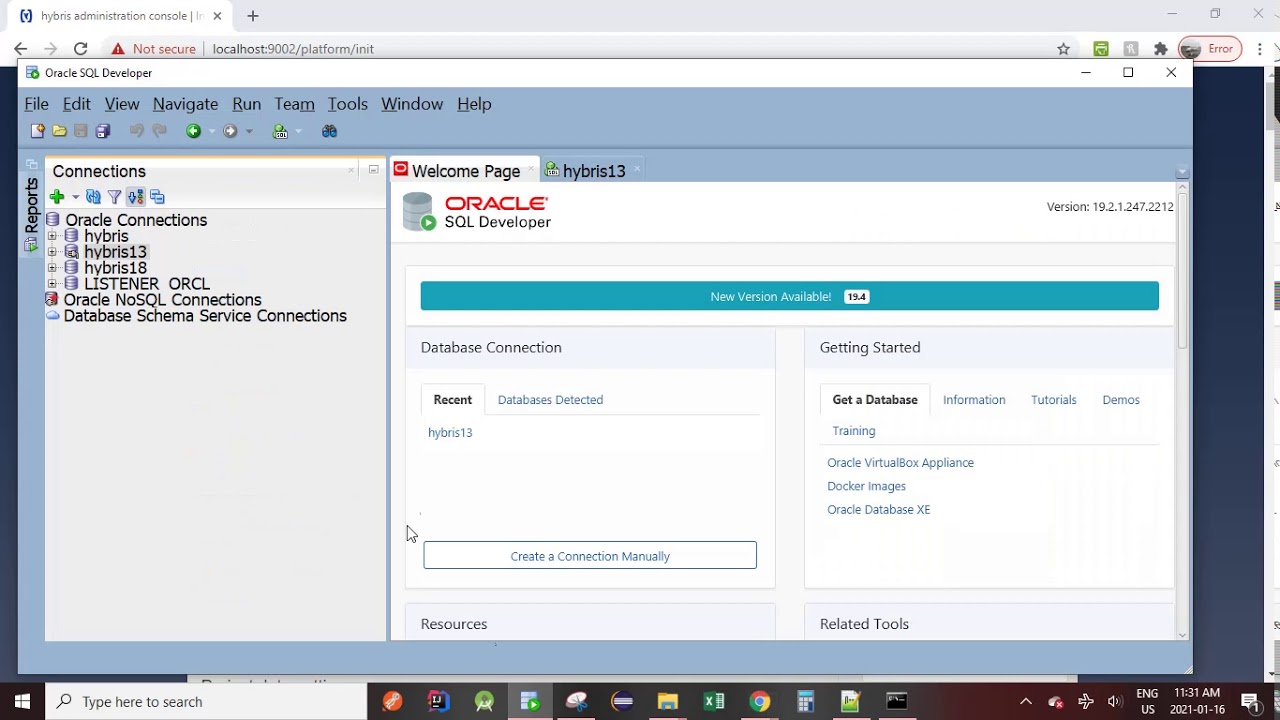Viewport: 1280px width, 720px height.
Task: Select the Training tab
Action: click(854, 430)
